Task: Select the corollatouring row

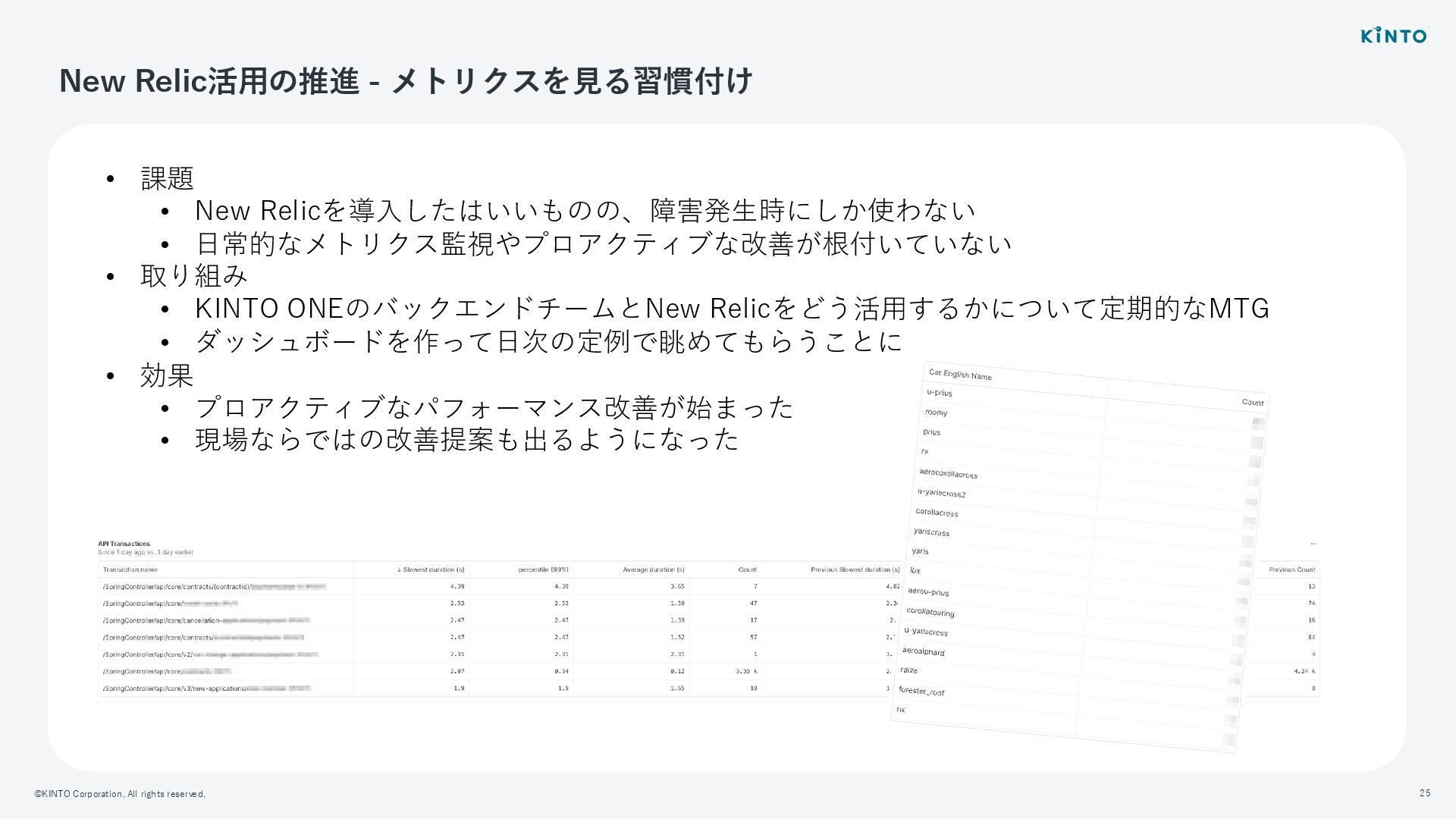Action: 1075,626
